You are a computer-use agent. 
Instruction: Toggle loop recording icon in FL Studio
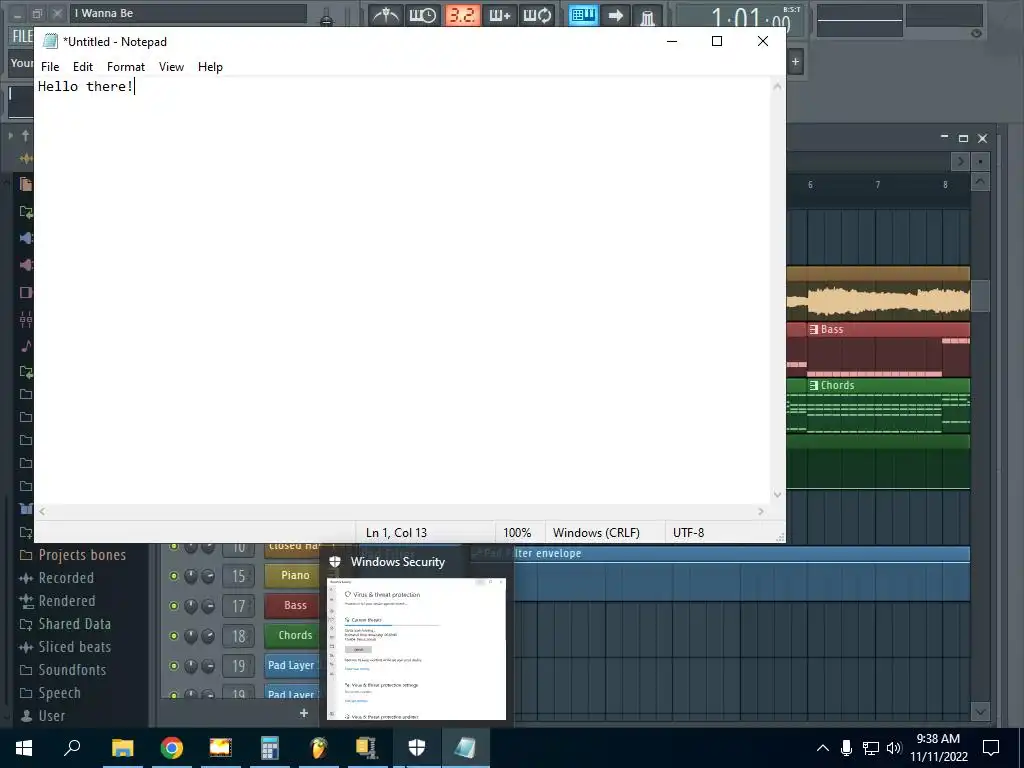(537, 14)
